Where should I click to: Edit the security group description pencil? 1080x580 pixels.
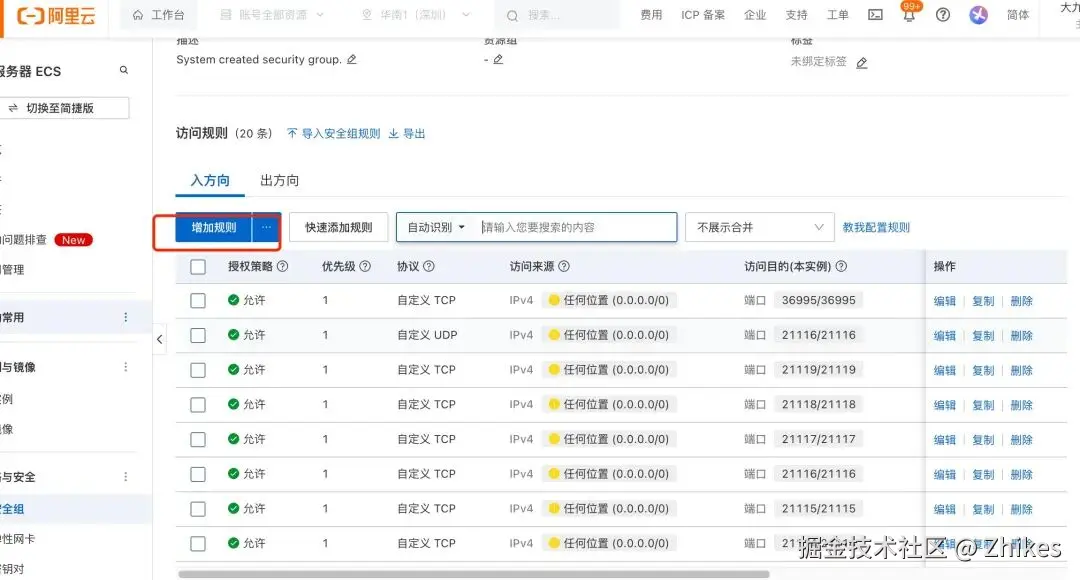[352, 59]
